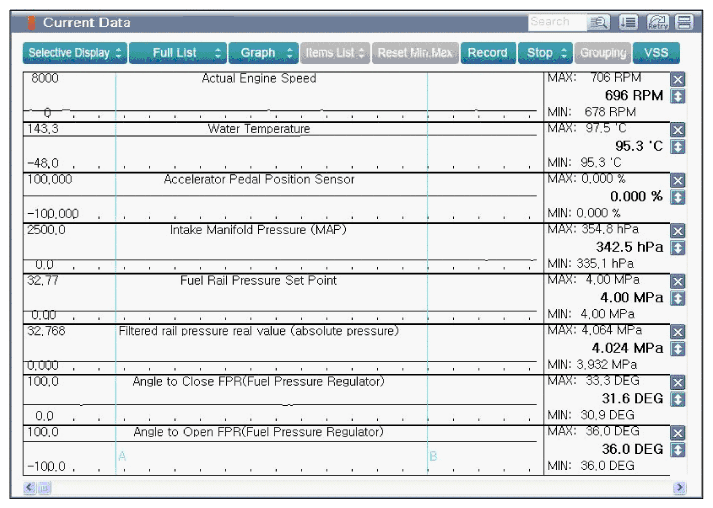This screenshot has width=713, height=508.
Task: Open the Stop dropdown button
Action: pos(545,53)
